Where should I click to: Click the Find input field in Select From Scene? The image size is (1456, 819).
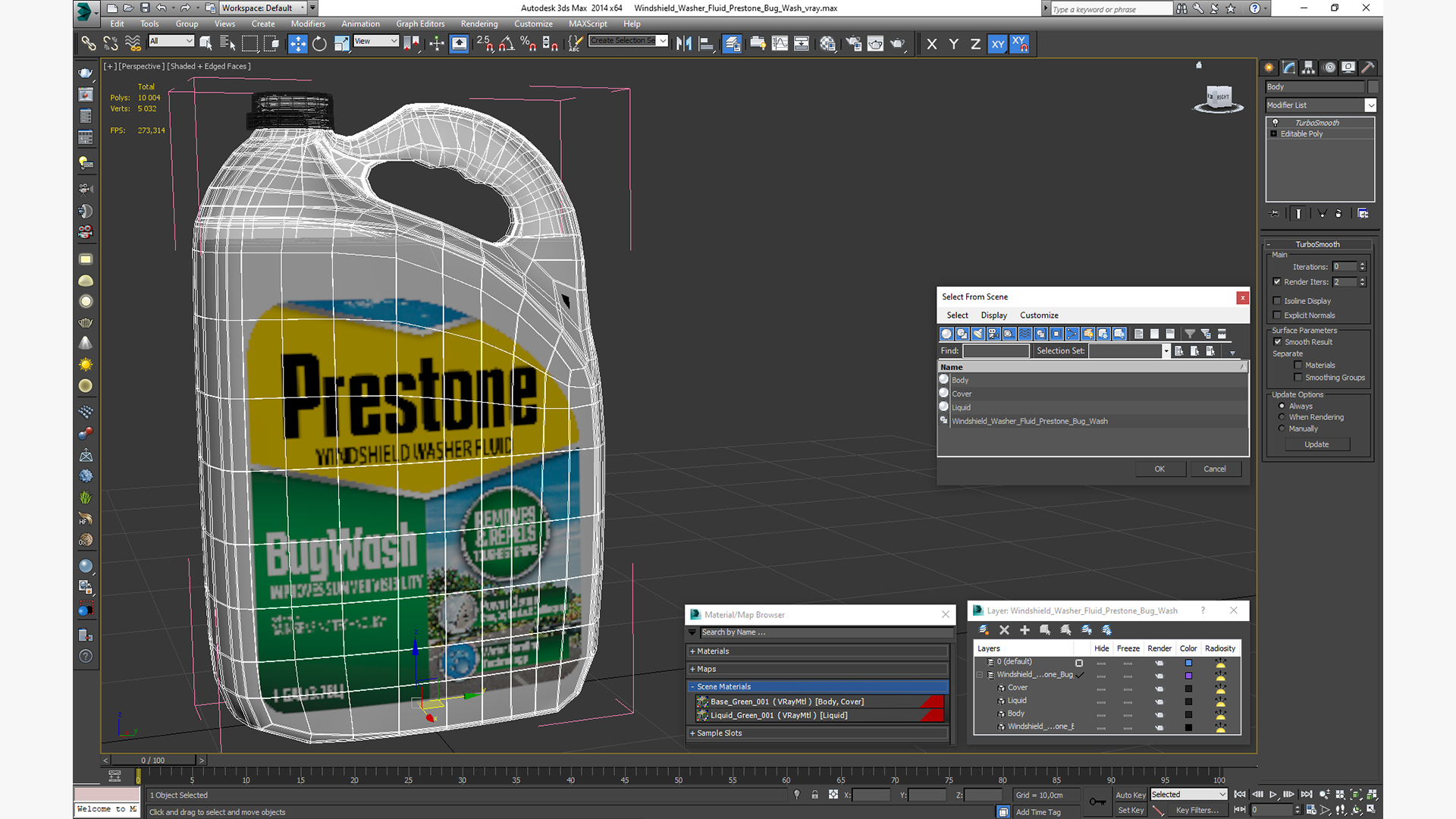point(996,350)
